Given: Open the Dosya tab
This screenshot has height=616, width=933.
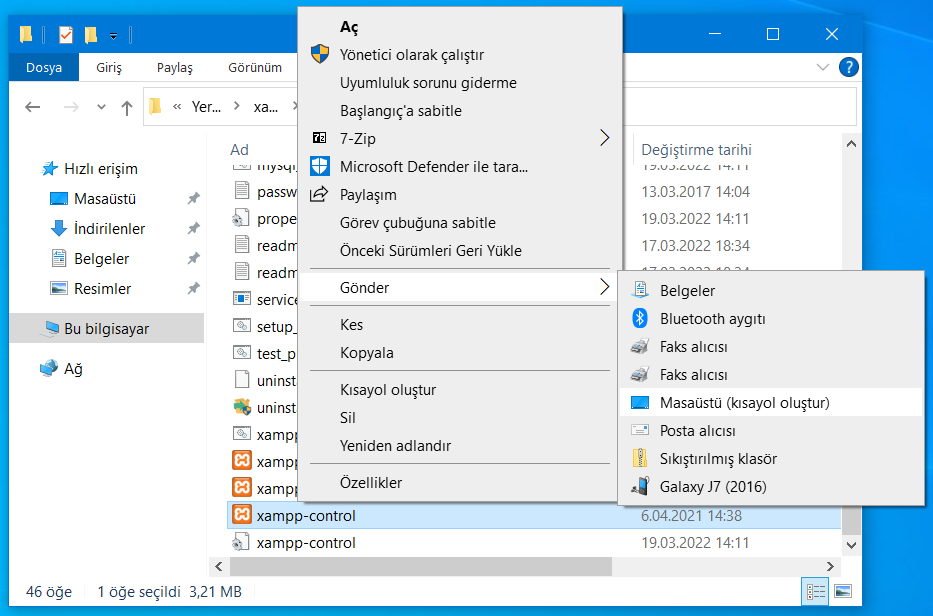Looking at the screenshot, I should pos(44,68).
